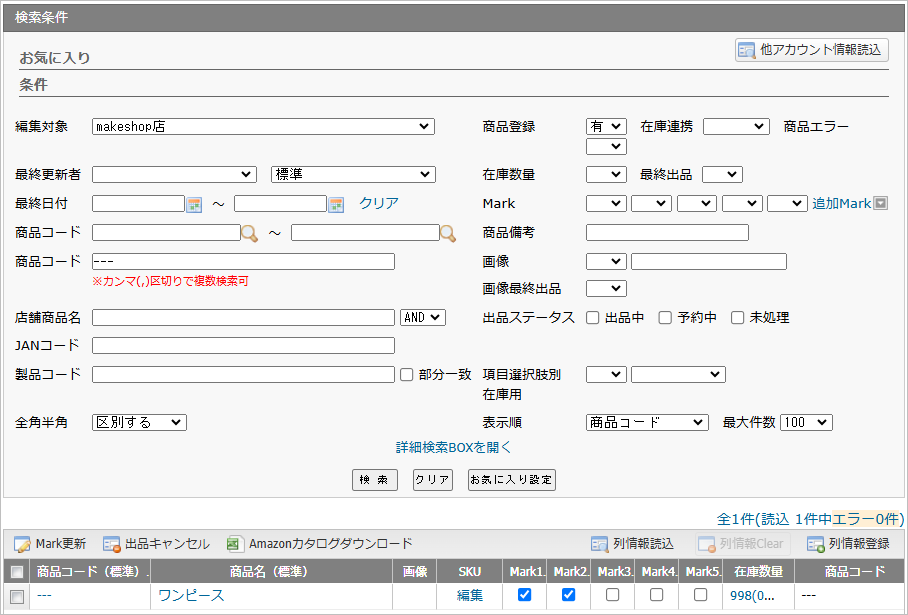908x615 pixels.
Task: Click the 列情報読込 toolbar icon
Action: pyautogui.click(x=599, y=544)
